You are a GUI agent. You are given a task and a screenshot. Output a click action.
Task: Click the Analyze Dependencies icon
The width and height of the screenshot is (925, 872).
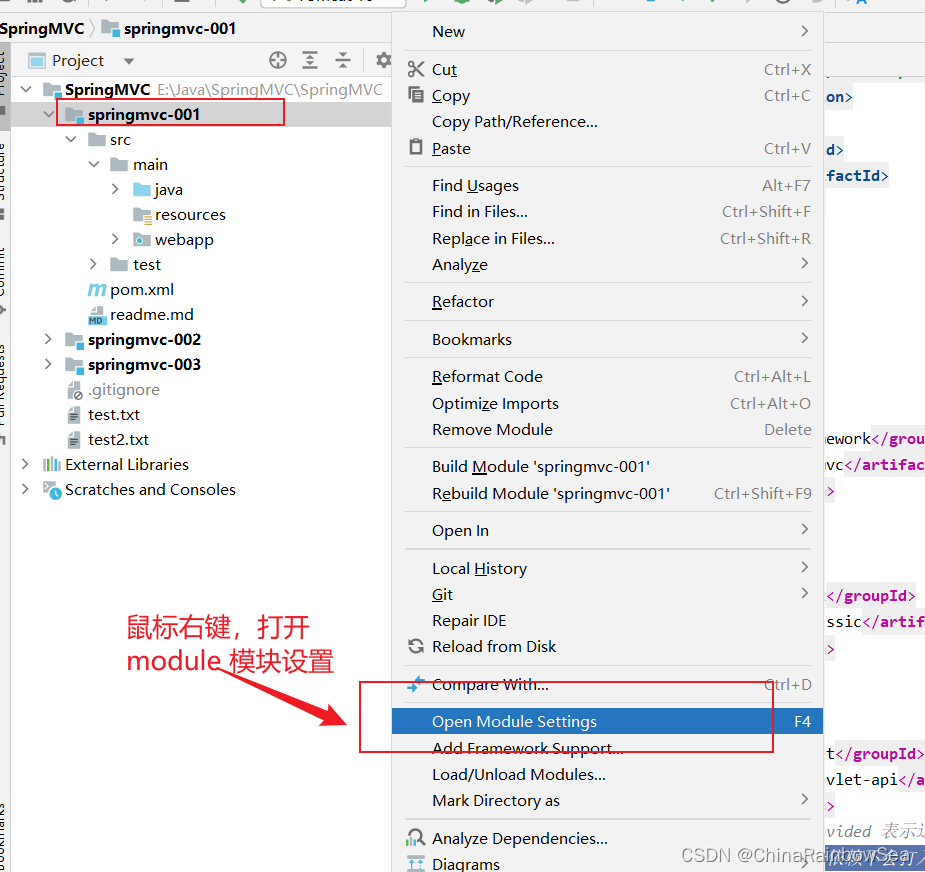tap(417, 838)
